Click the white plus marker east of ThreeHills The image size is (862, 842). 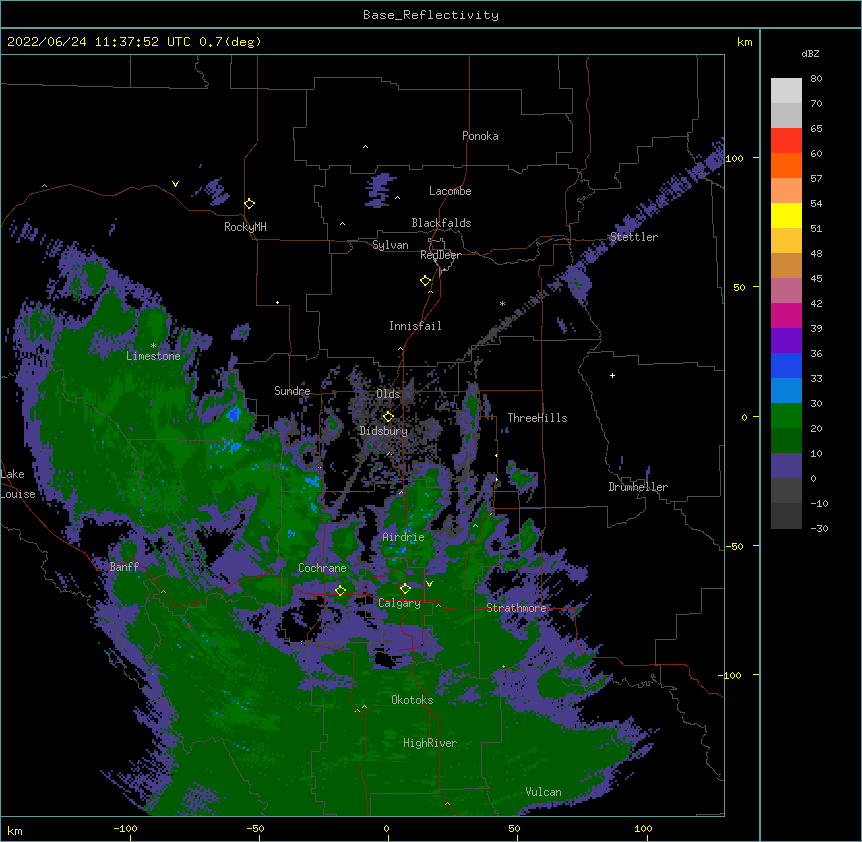[x=612, y=375]
